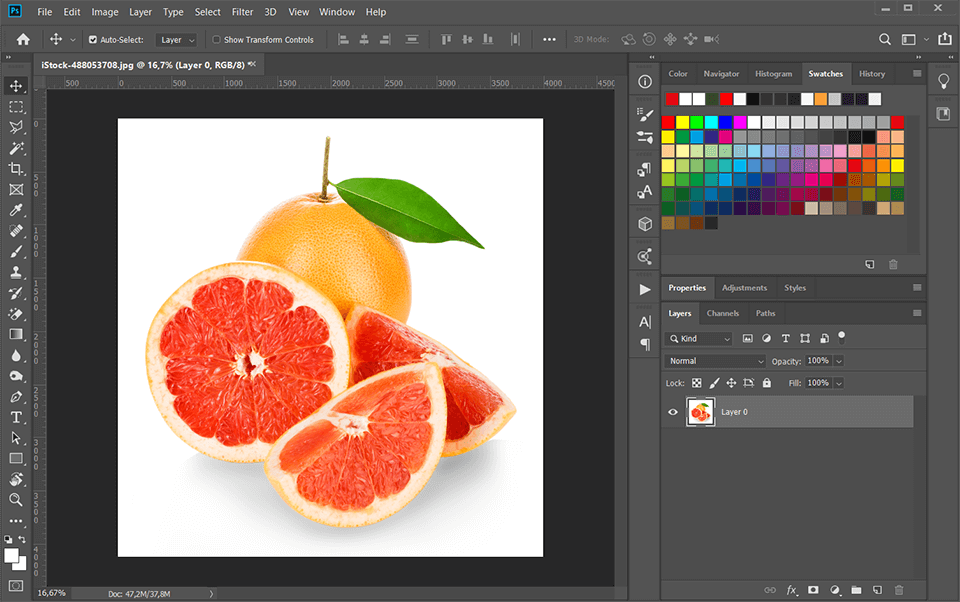
Task: Pick the cyan swatch in top row
Action: point(711,122)
